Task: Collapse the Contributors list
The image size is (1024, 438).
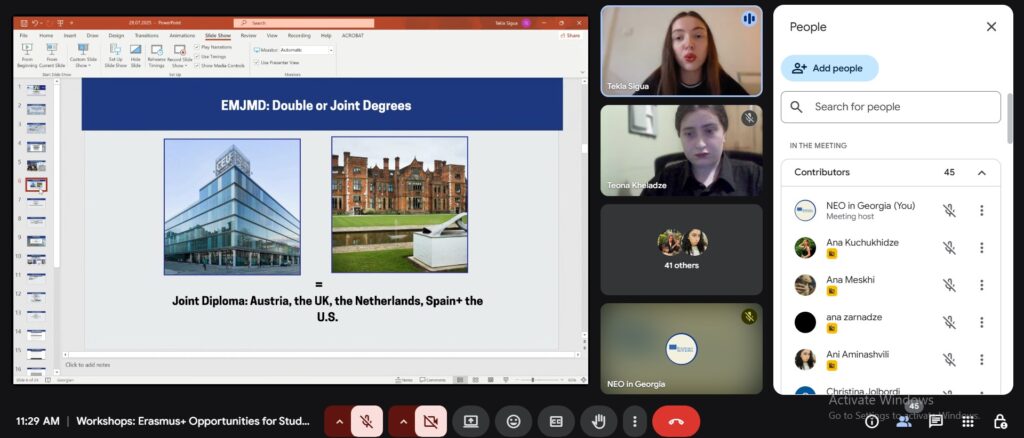Action: [x=981, y=173]
